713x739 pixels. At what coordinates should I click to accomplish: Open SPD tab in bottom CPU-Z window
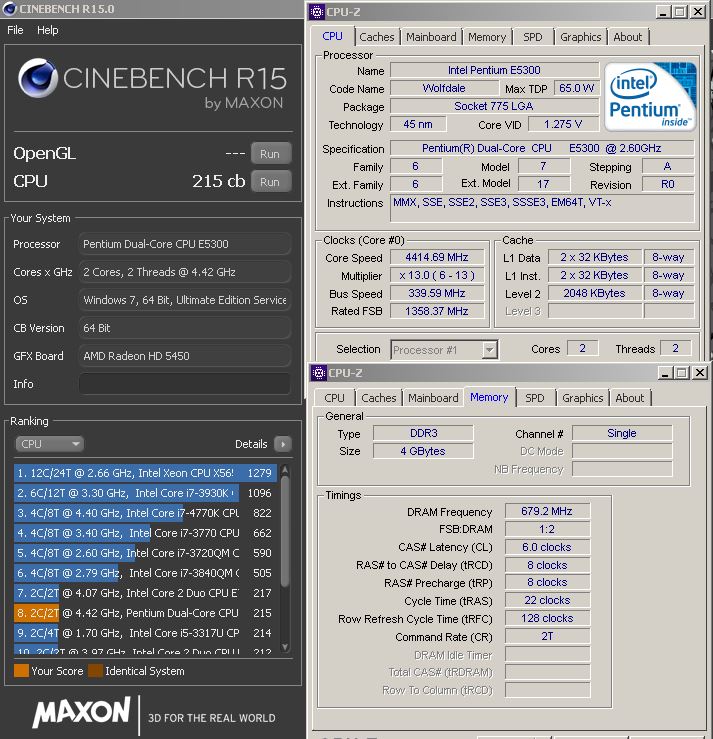[x=534, y=398]
